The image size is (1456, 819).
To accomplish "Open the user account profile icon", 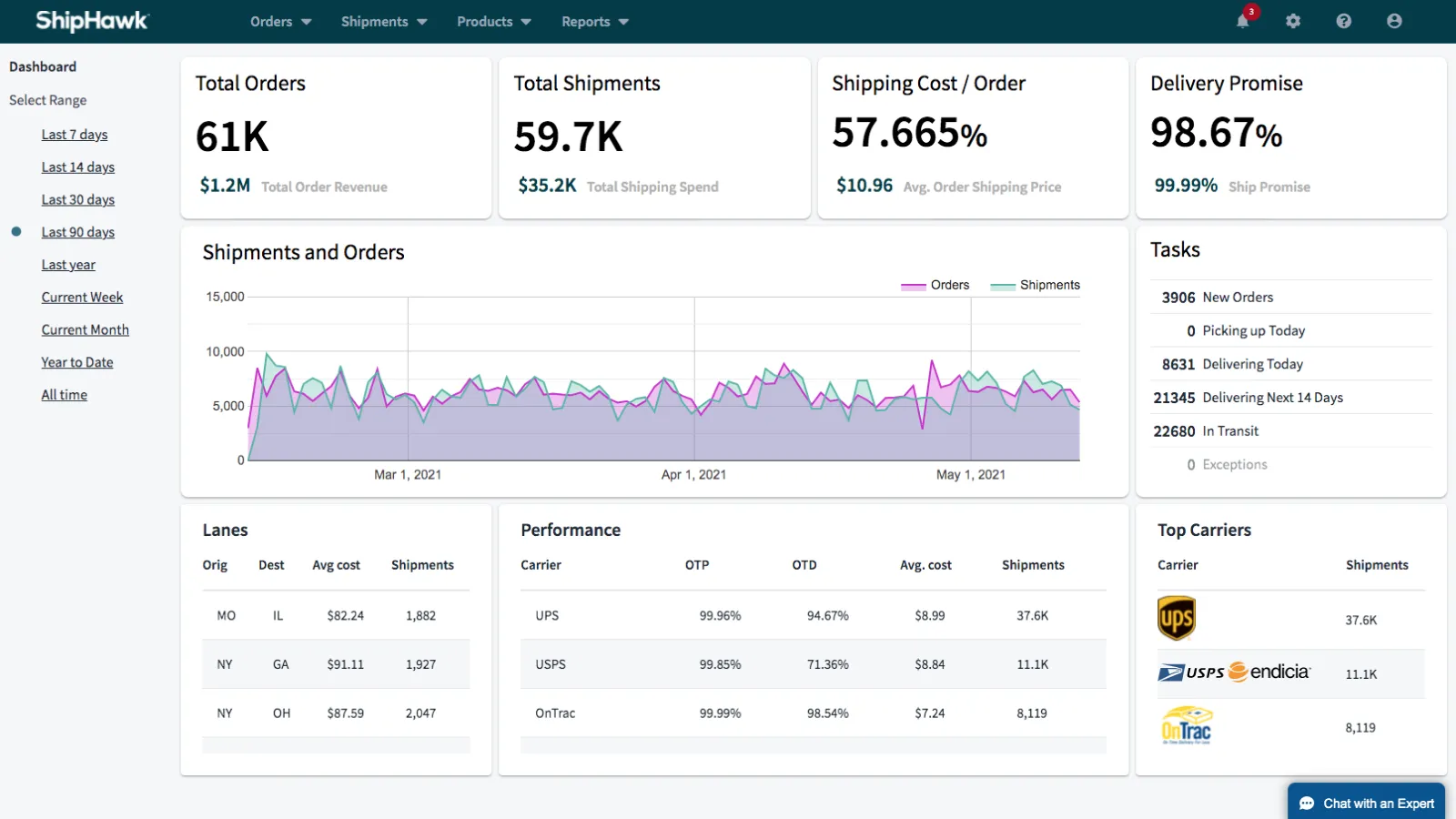I will pyautogui.click(x=1393, y=21).
